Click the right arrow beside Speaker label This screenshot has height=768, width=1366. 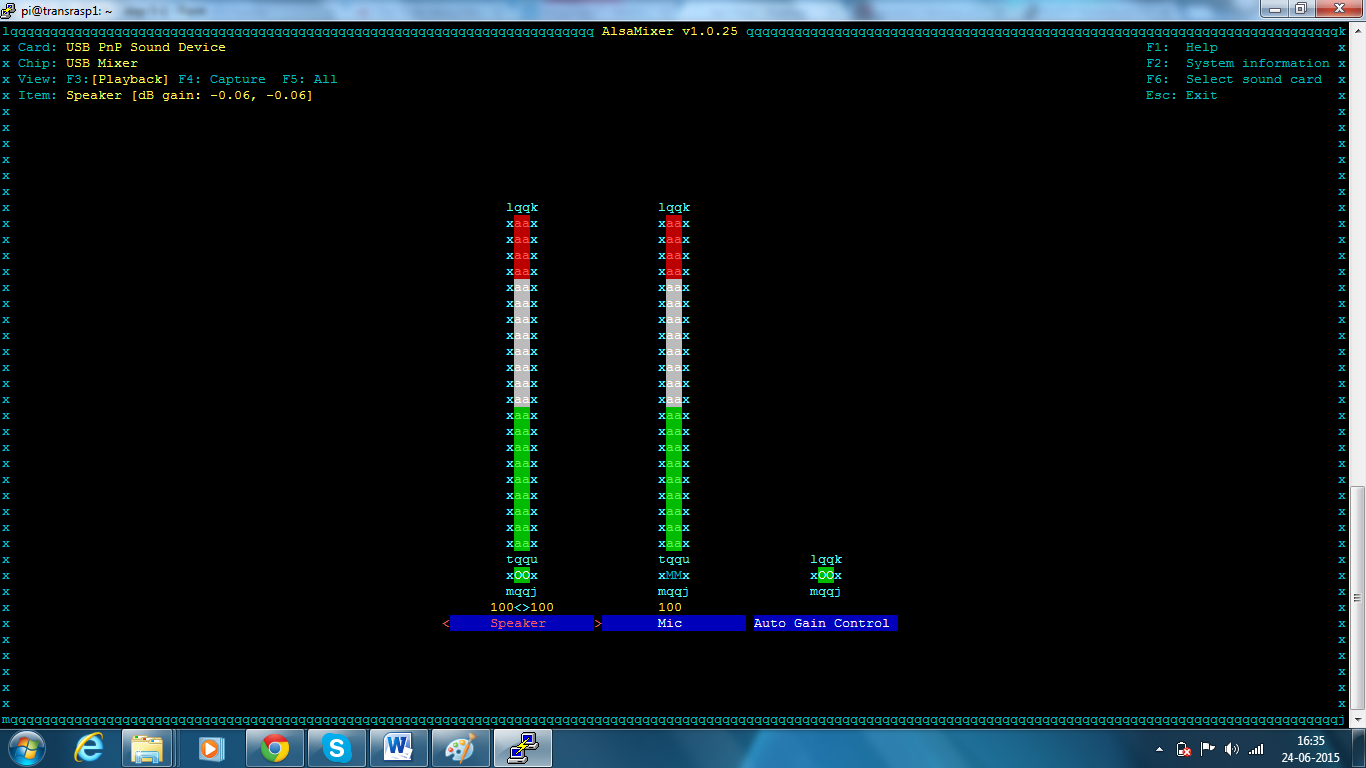pyautogui.click(x=598, y=624)
